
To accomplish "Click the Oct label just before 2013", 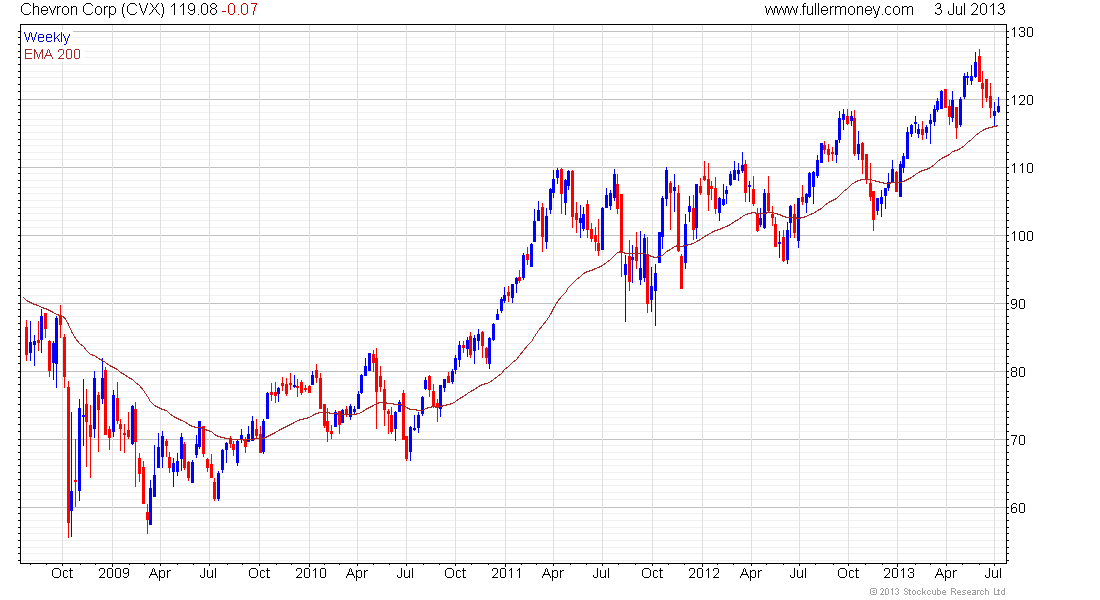I will 848,573.
